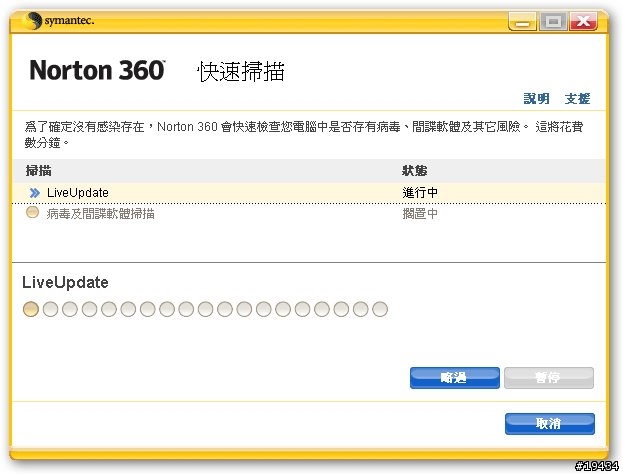Click the 快速掃描 heading
Image resolution: width=623 pixels, height=474 pixels.
point(241,72)
